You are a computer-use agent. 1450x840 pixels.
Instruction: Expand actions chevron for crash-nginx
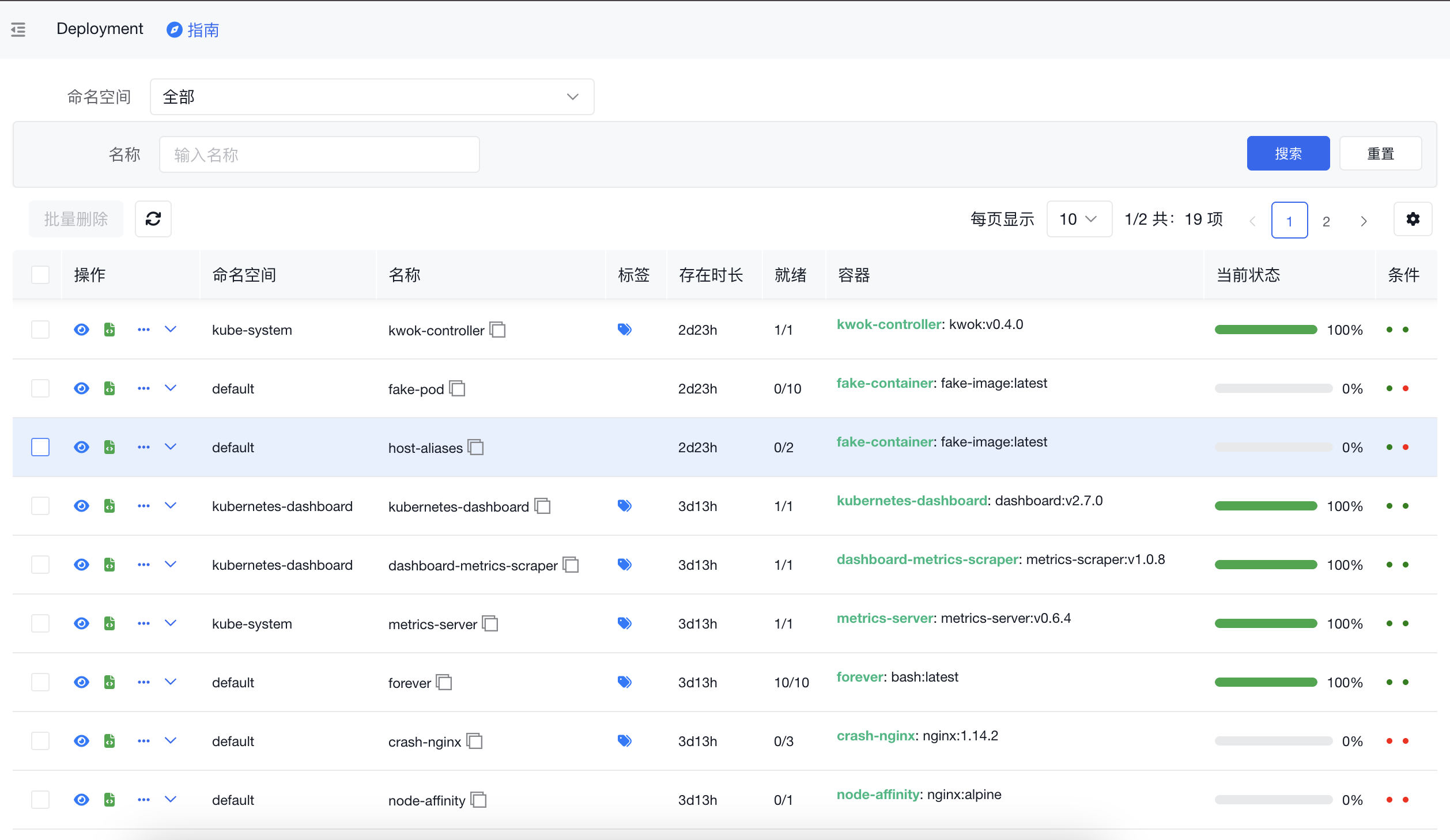(171, 741)
